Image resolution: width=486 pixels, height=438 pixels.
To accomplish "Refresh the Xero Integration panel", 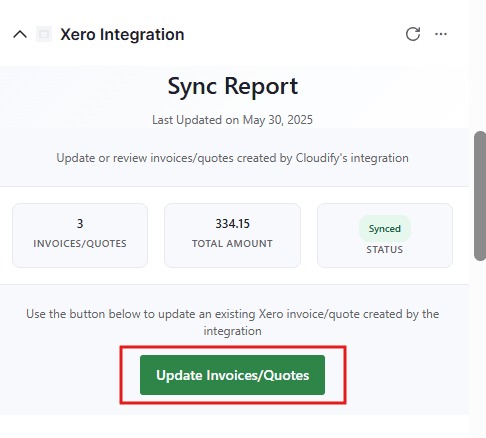I will point(413,34).
